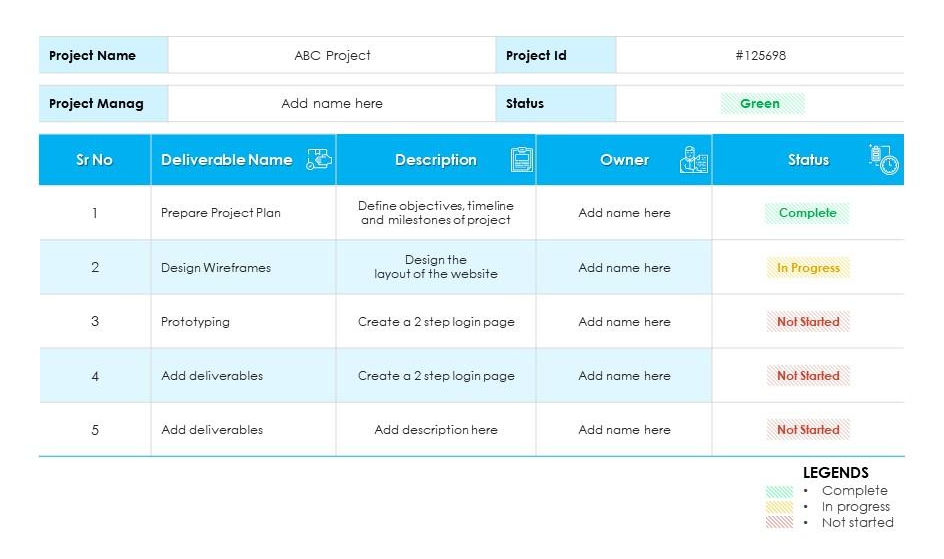Click the 'Add description here' cell

tap(436, 430)
